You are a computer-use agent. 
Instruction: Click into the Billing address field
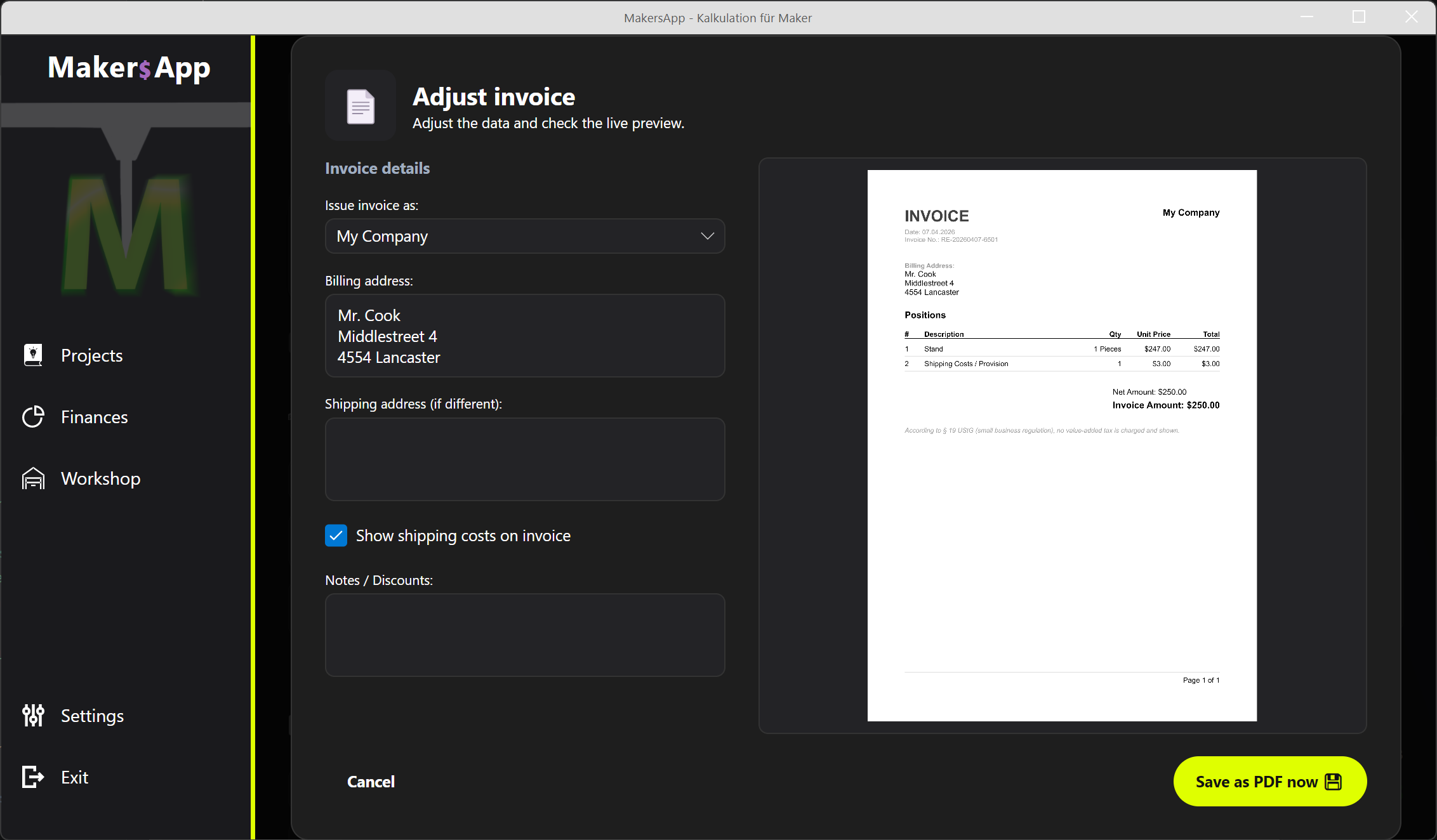(x=524, y=336)
